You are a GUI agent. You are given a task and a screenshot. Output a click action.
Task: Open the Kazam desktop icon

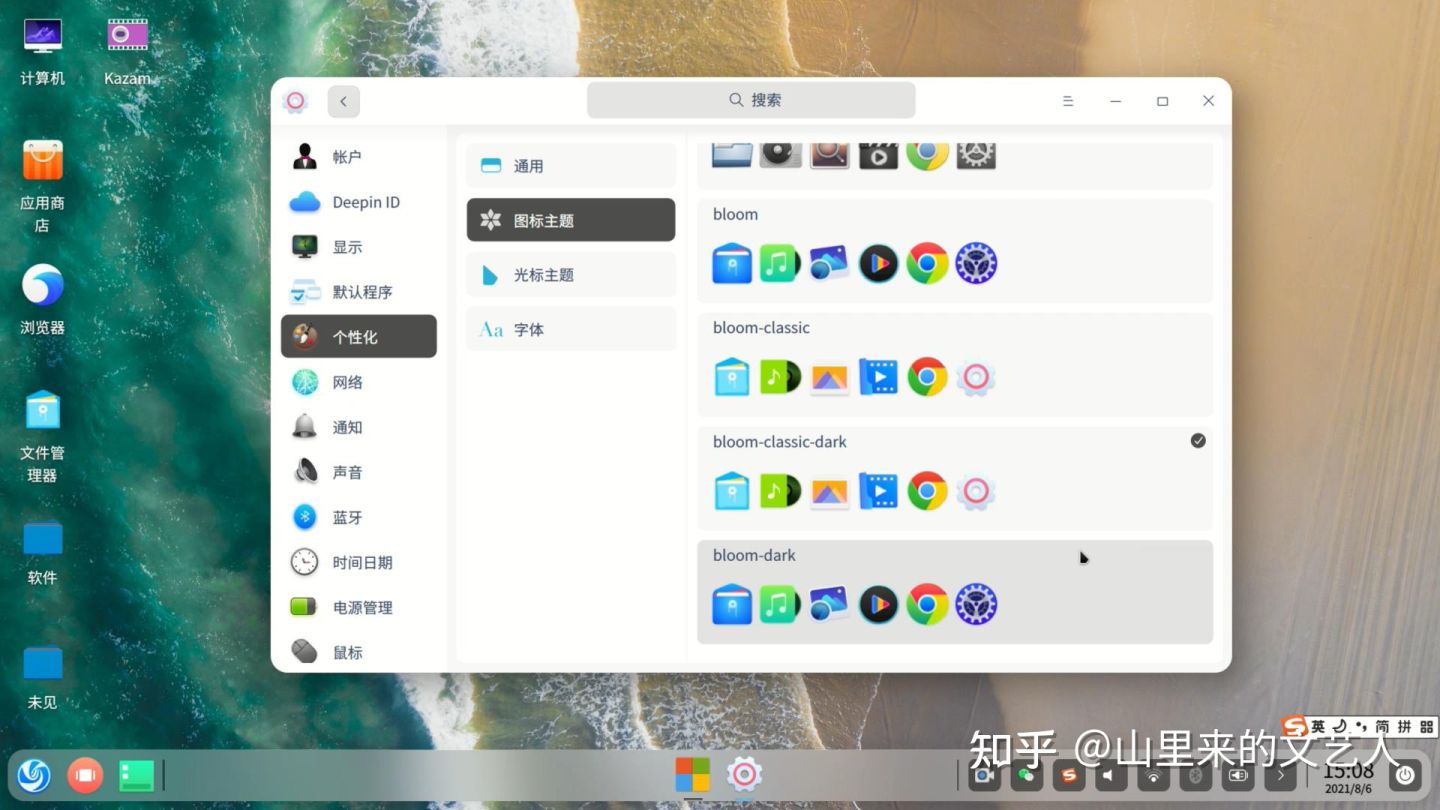tap(127, 50)
